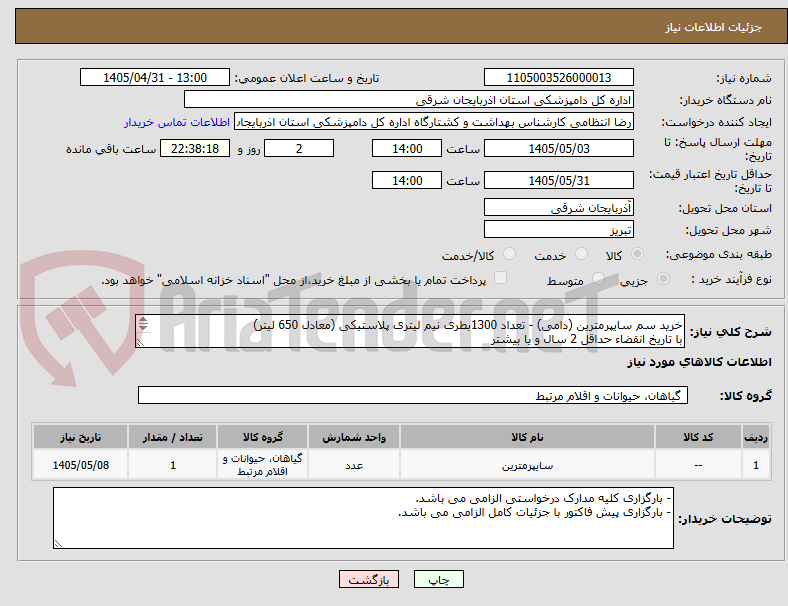
Task: Click the ردیف column header
Action: coord(756,437)
